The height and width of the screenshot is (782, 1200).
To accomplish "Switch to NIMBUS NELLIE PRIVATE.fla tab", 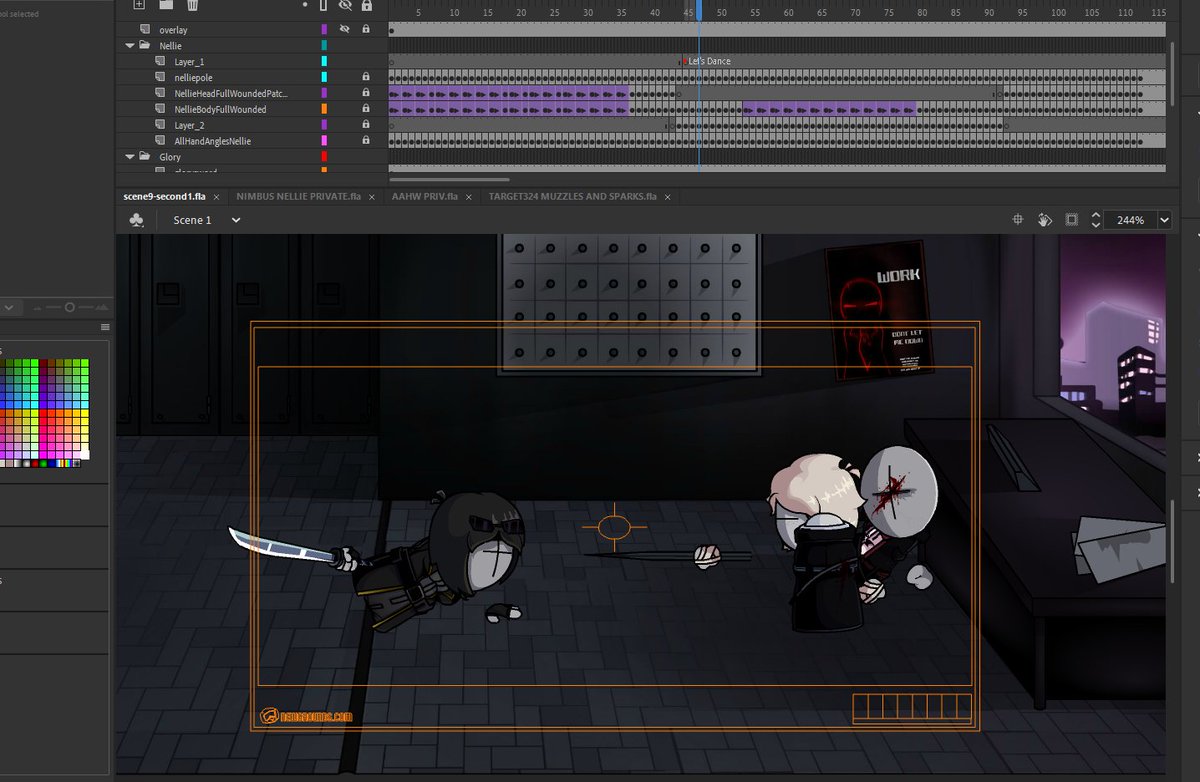I will 298,196.
